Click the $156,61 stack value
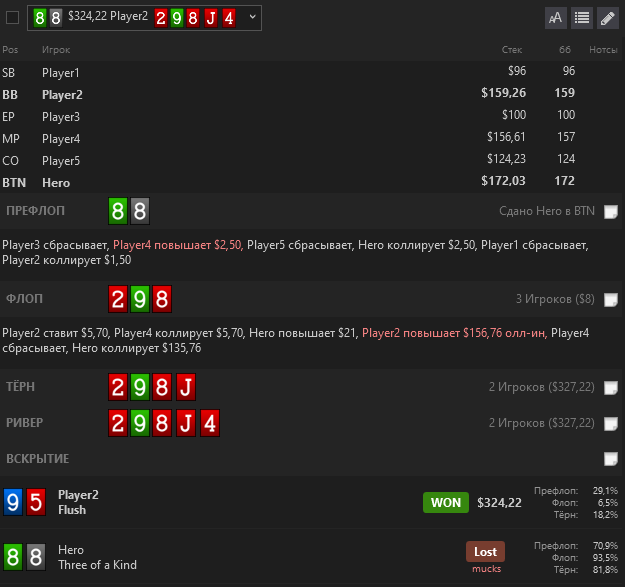This screenshot has width=625, height=587. coord(506,137)
